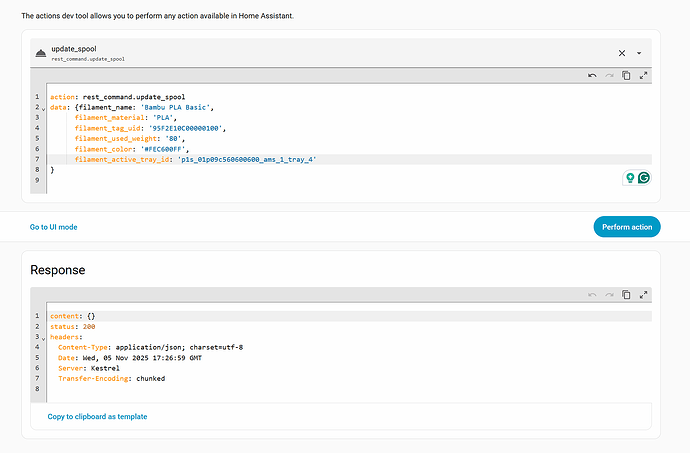The image size is (690, 453).
Task: Collapse the data block fold arrow
Action: tap(43, 107)
